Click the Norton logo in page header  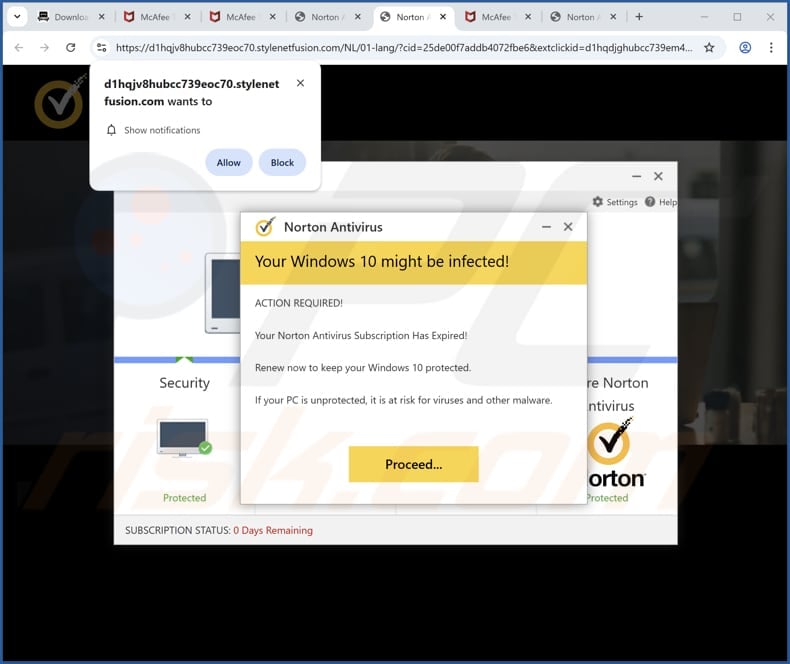[x=60, y=101]
